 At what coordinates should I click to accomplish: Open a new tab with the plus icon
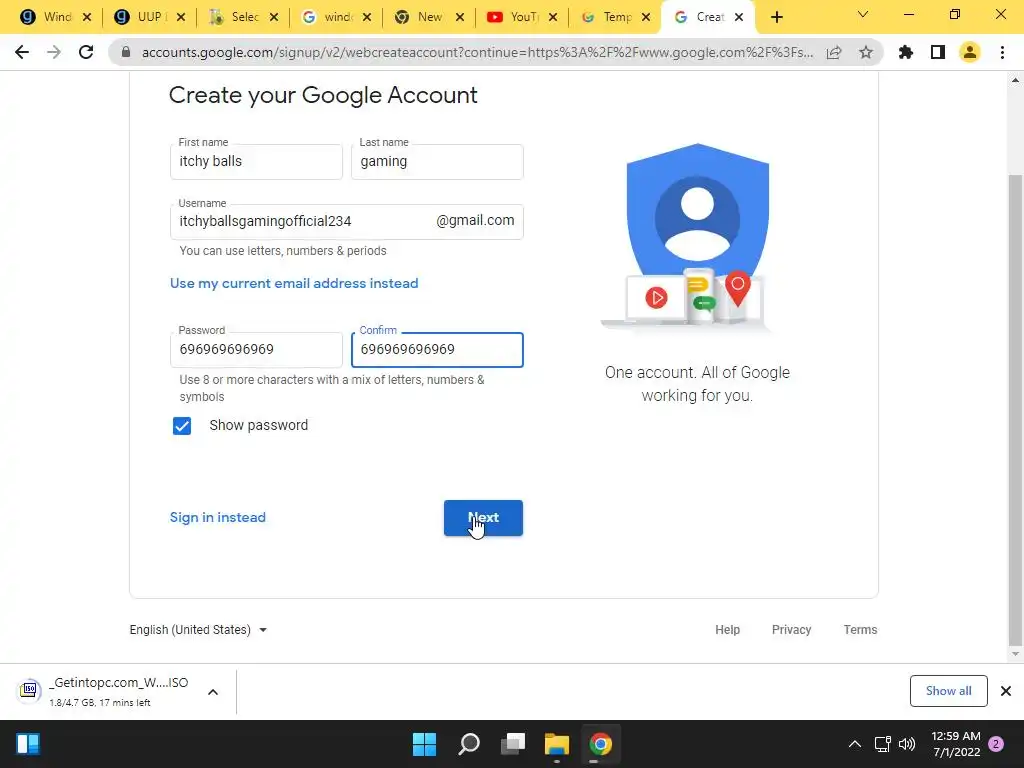[x=776, y=17]
